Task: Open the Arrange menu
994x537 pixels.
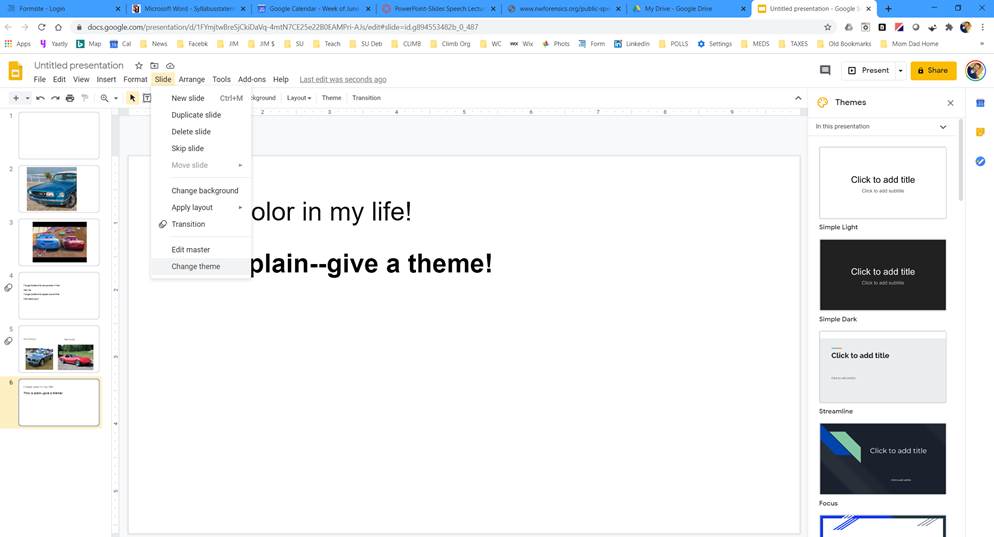Action: coord(191,79)
